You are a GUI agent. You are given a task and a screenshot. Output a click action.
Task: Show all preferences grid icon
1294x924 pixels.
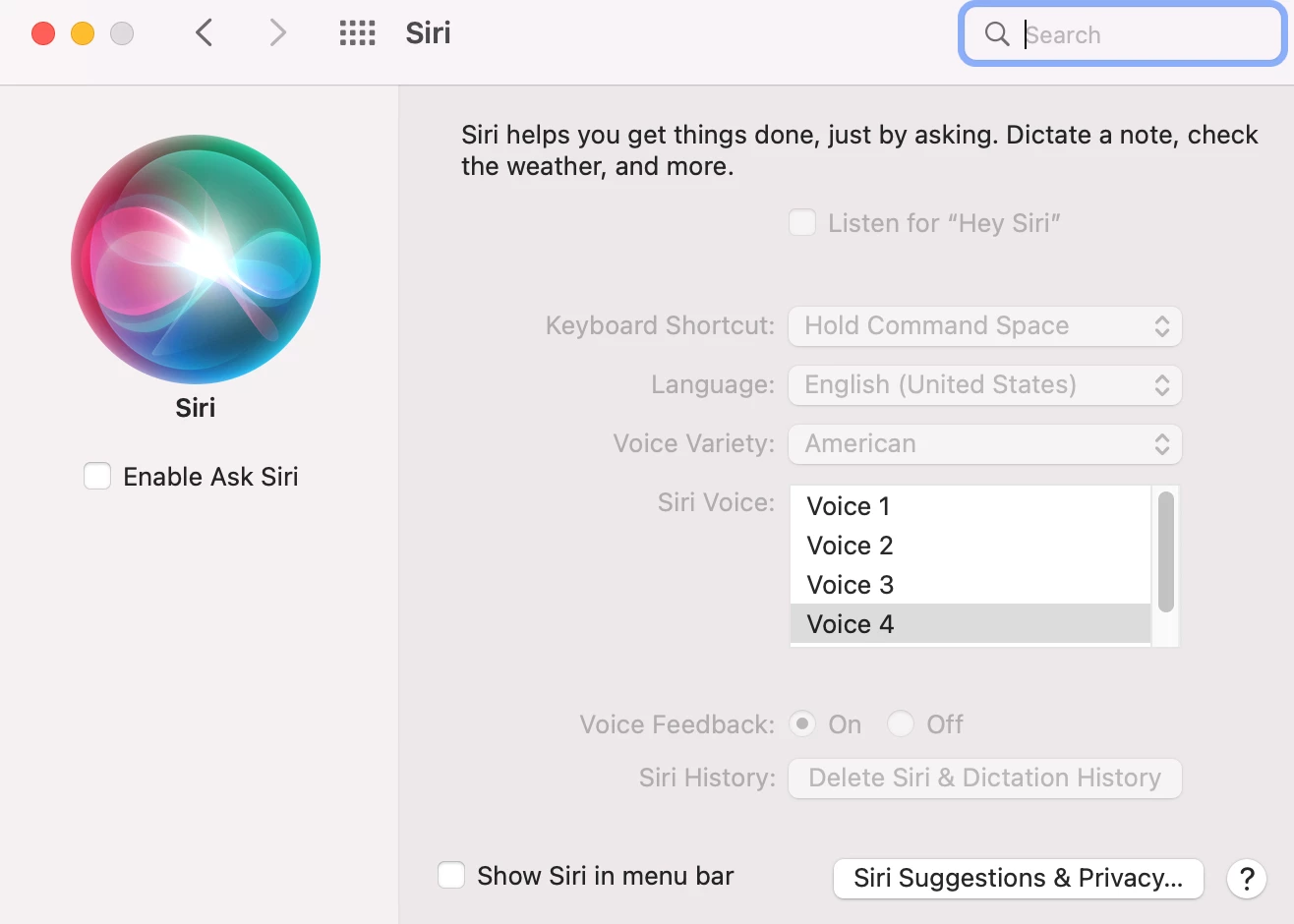click(x=357, y=33)
